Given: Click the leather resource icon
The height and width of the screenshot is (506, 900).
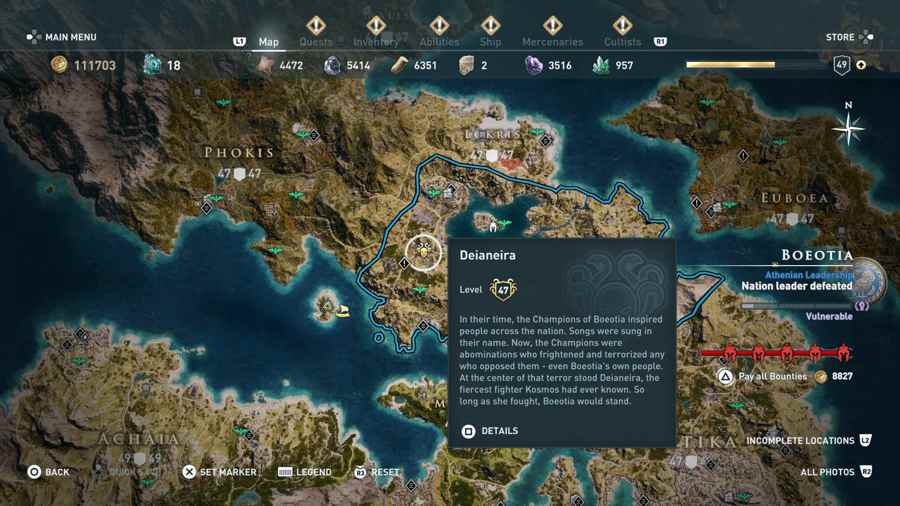Looking at the screenshot, I should tap(265, 65).
